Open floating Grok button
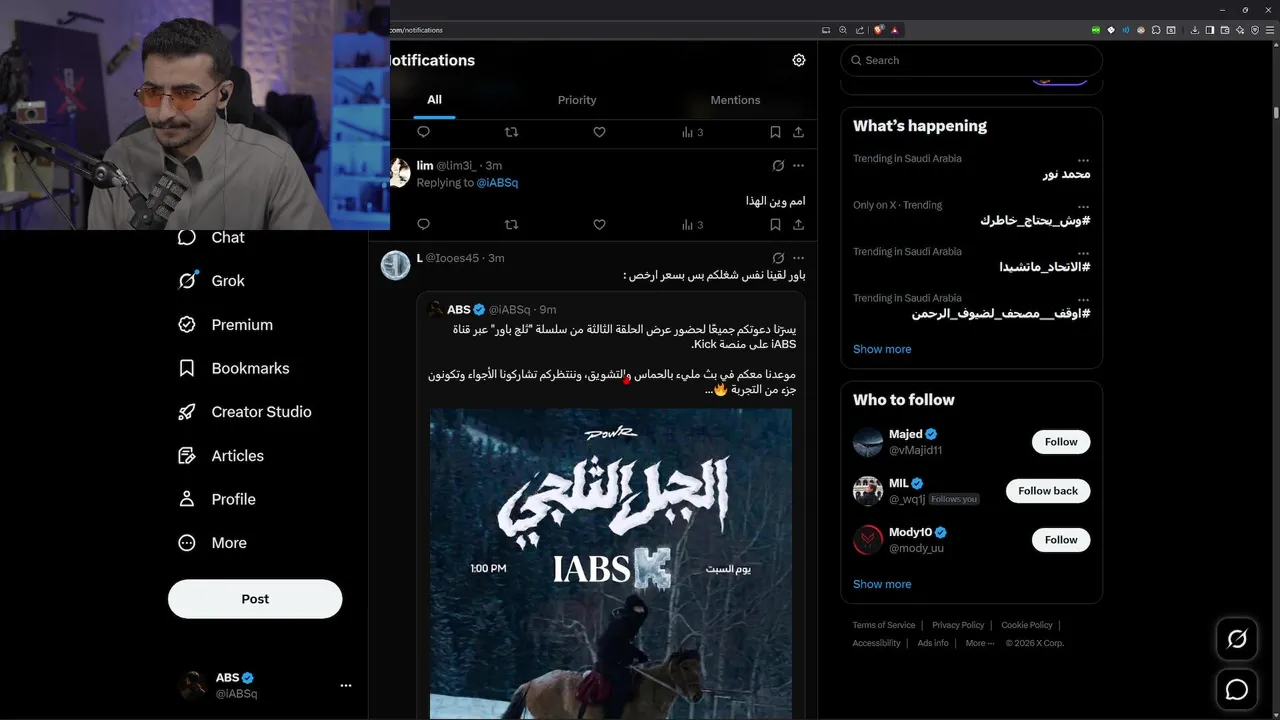This screenshot has width=1280, height=720. 1237,639
